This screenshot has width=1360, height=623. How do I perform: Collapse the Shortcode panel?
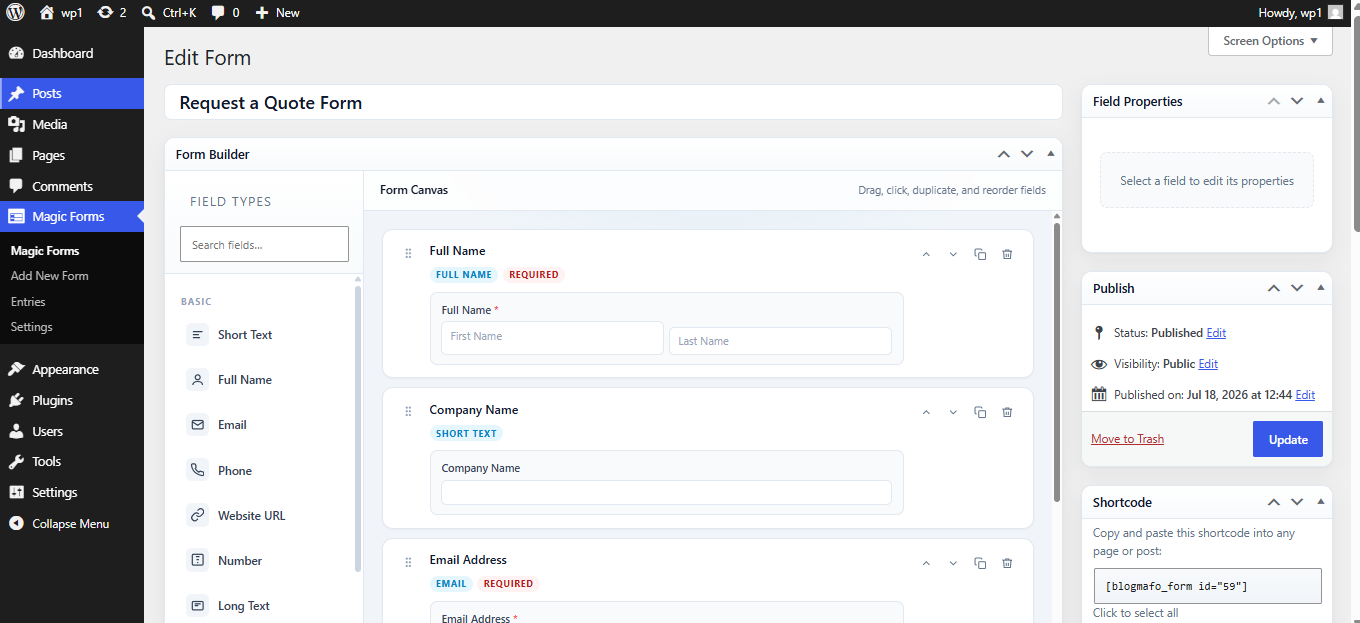point(1320,502)
